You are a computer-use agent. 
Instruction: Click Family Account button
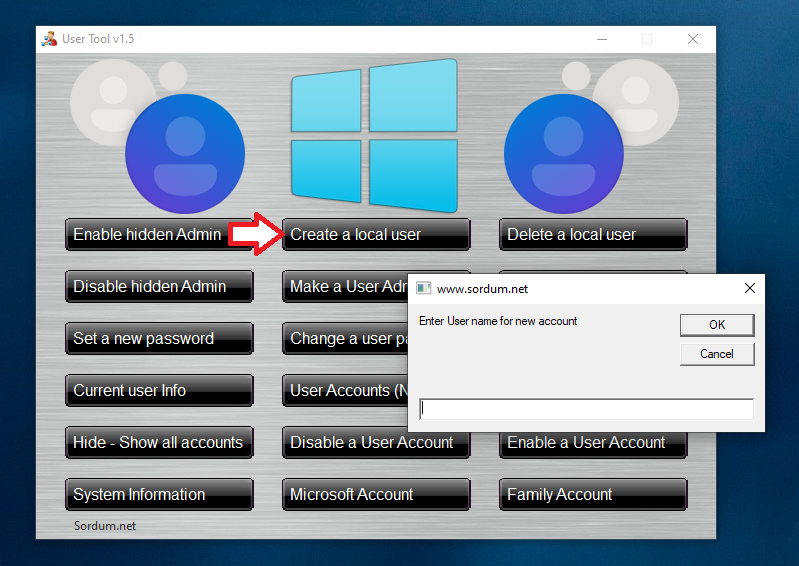point(593,494)
